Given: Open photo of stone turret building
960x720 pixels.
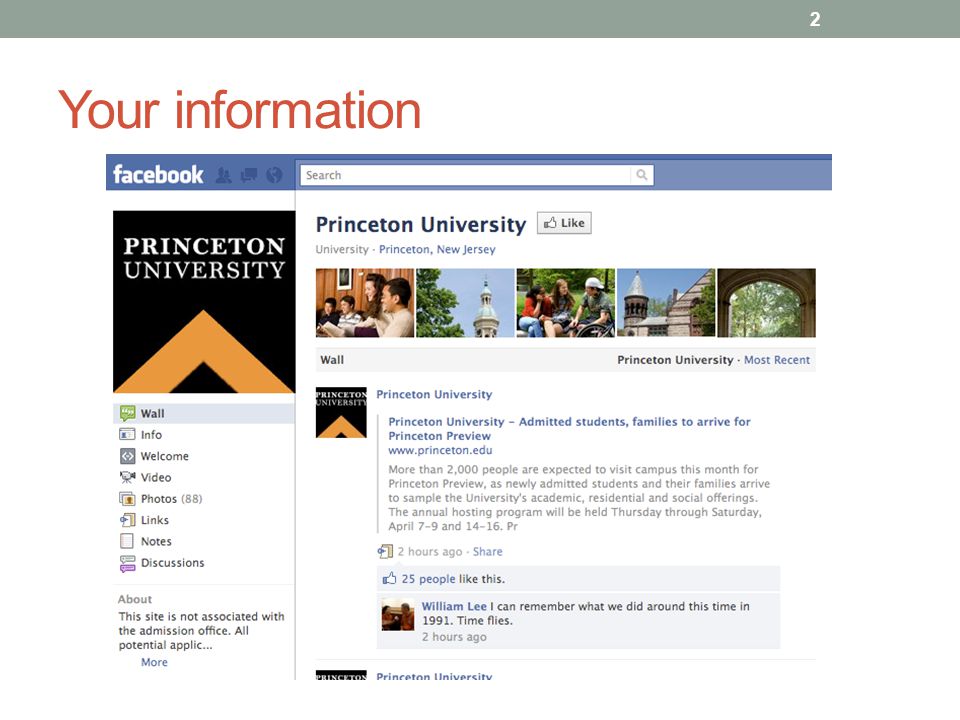Looking at the screenshot, I should [666, 302].
